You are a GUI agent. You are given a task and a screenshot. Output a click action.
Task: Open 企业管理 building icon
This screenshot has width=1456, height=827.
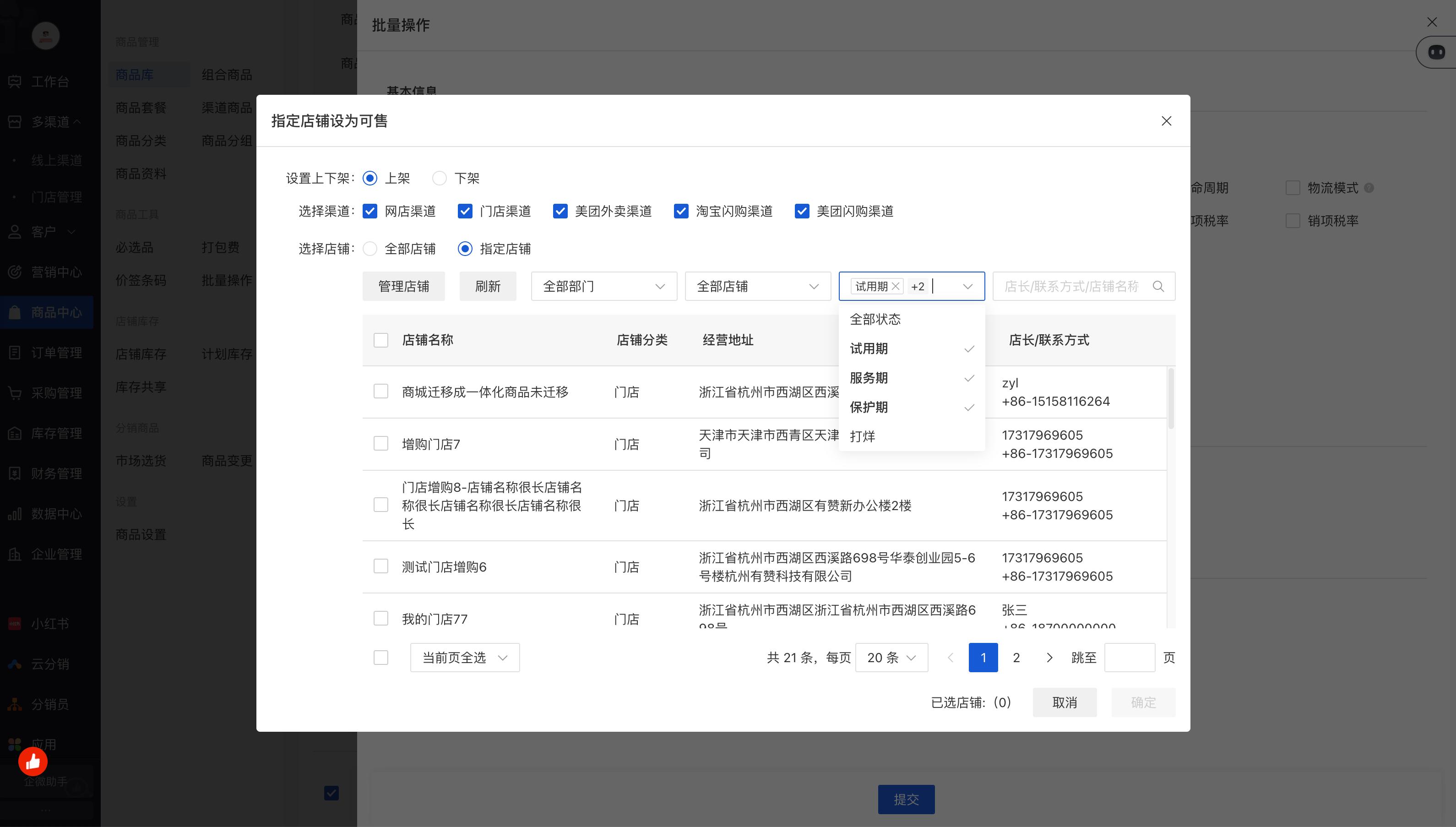[x=15, y=555]
